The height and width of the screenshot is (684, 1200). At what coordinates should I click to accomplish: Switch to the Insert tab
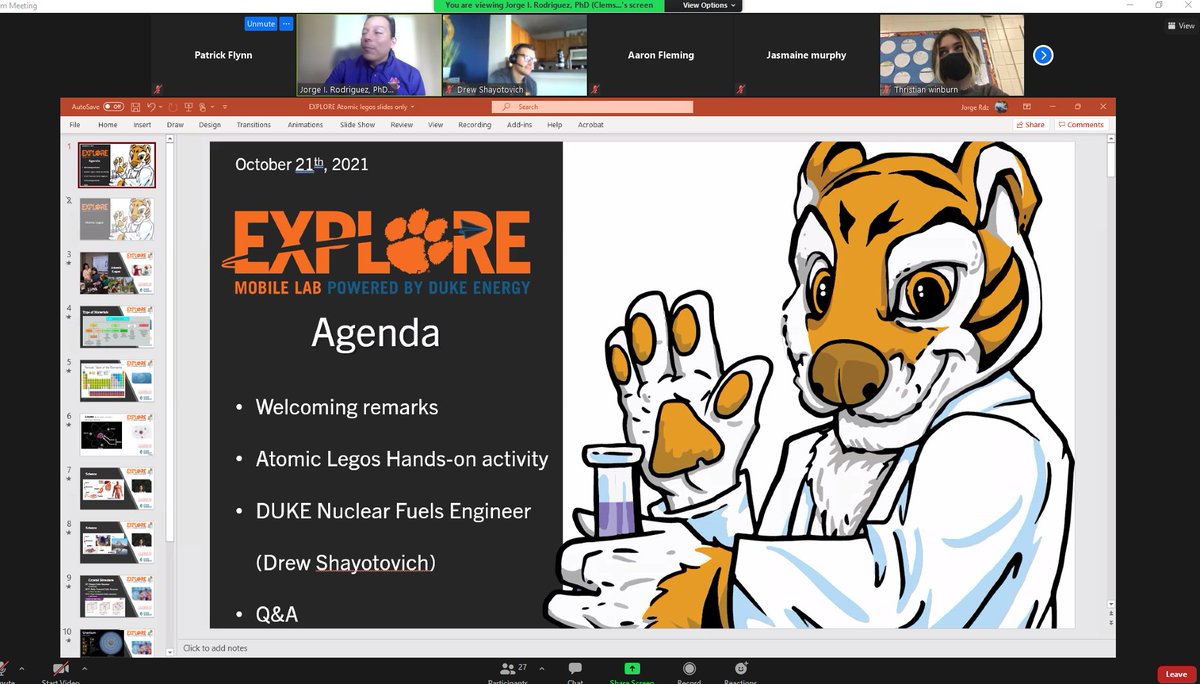(x=142, y=125)
